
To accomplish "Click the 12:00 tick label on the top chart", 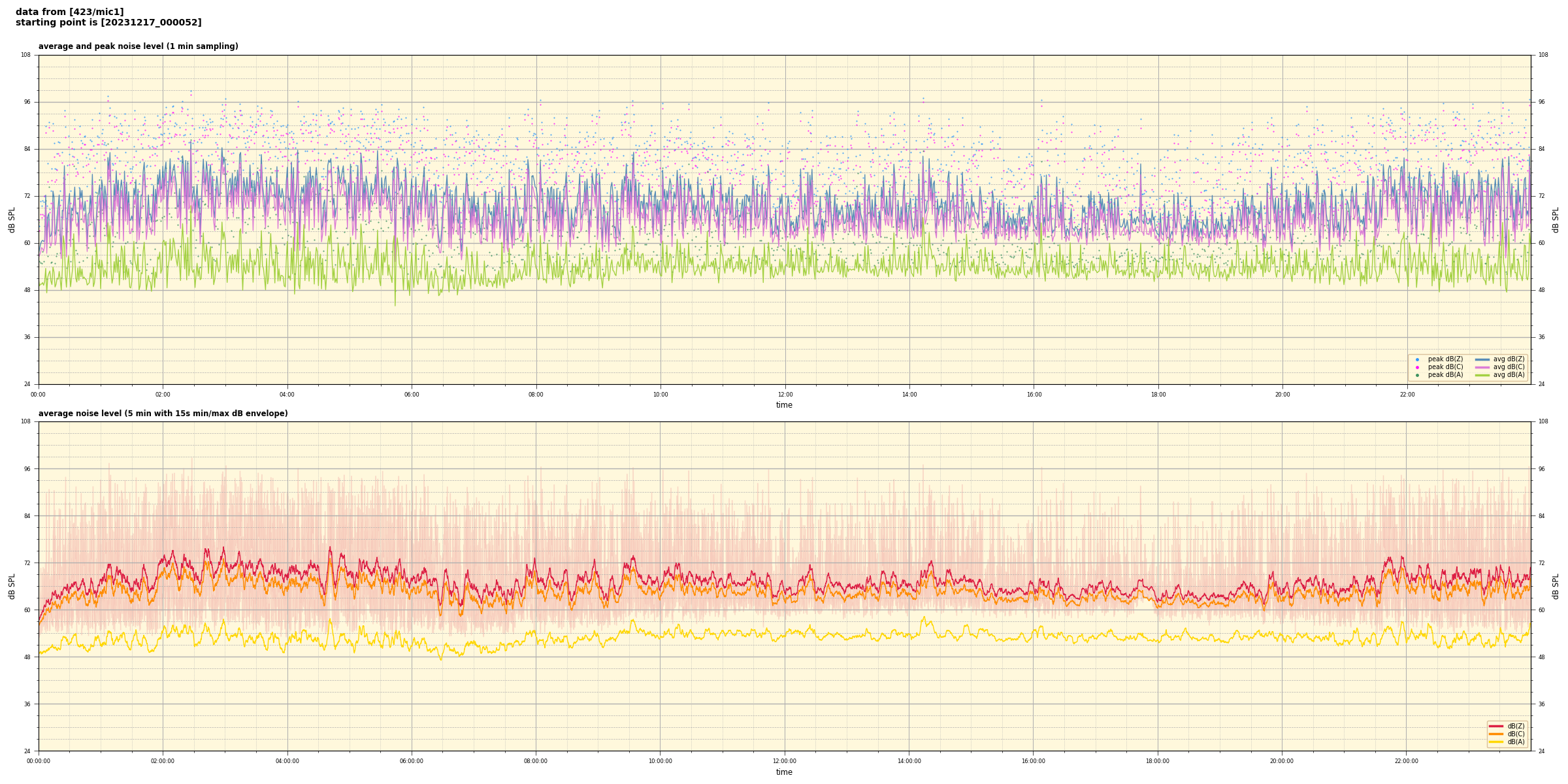I will pos(785,395).
